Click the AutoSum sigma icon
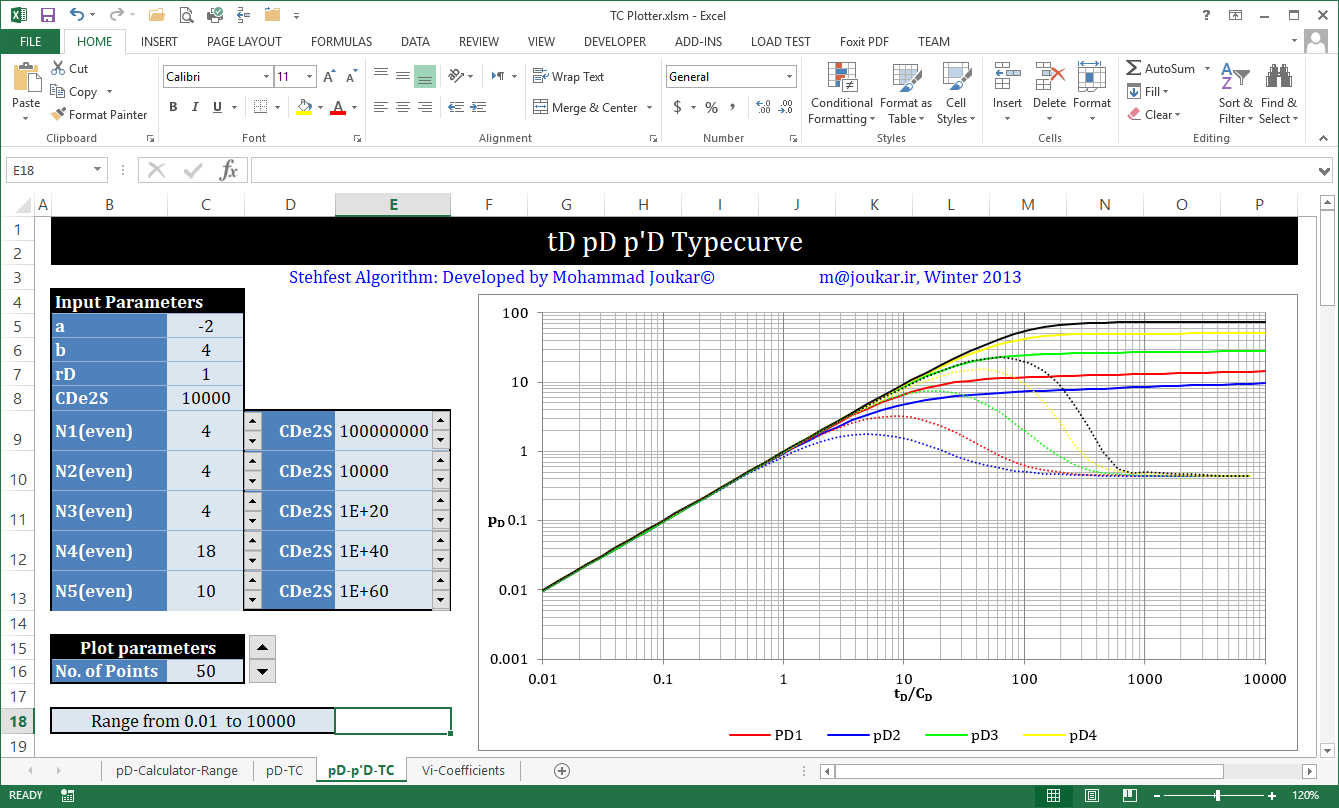1339x808 pixels. 1134,69
